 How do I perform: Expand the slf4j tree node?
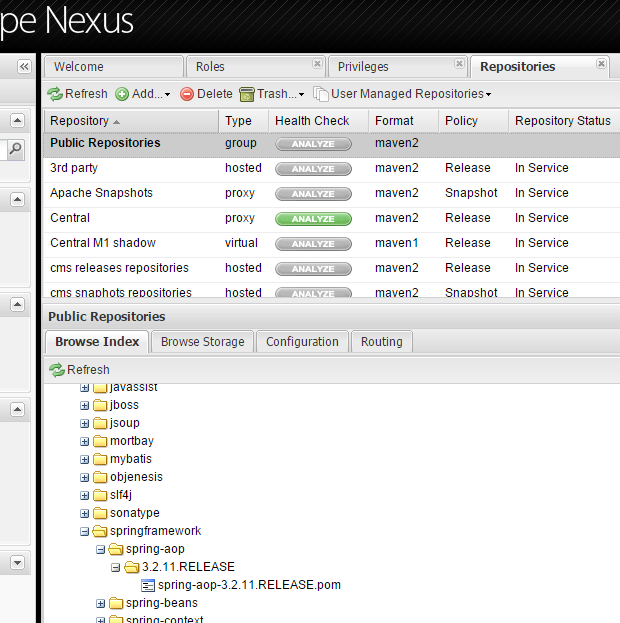[x=84, y=495]
